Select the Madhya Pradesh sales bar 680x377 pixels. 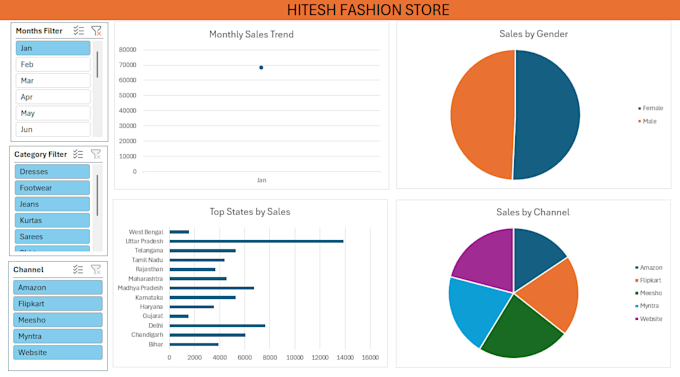point(212,288)
